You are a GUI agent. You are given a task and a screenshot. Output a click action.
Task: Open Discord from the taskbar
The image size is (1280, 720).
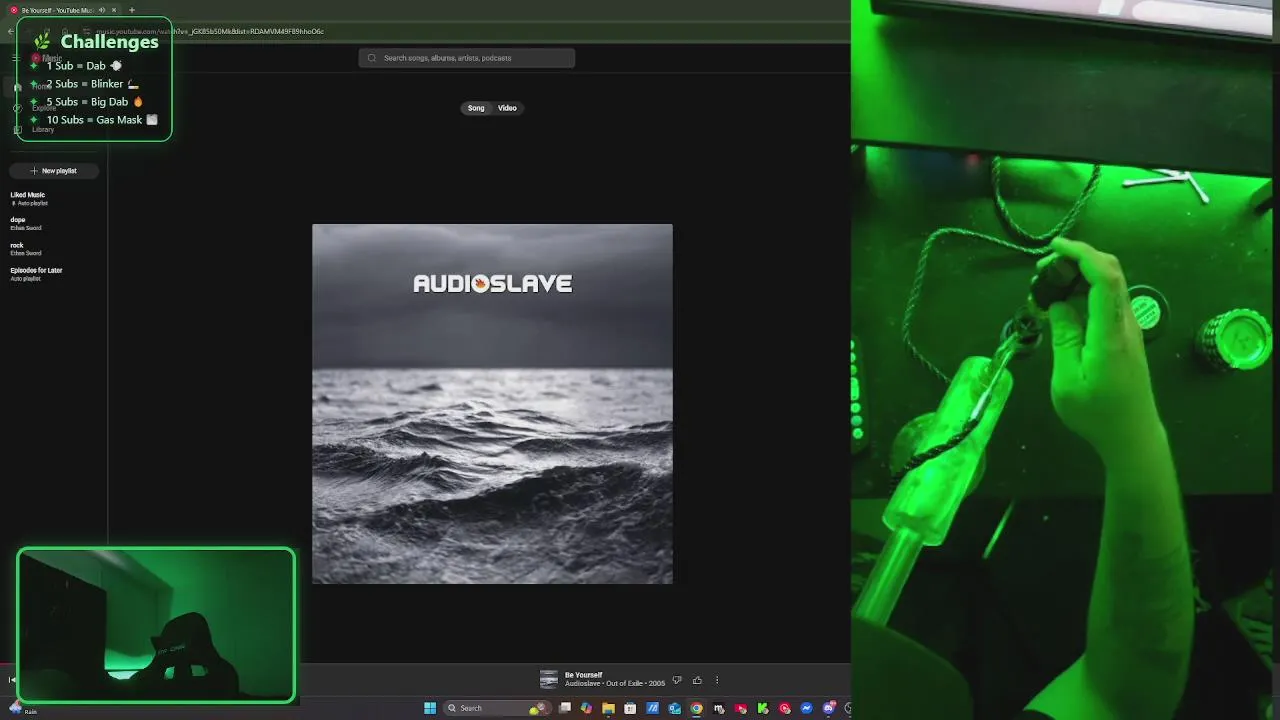[829, 708]
